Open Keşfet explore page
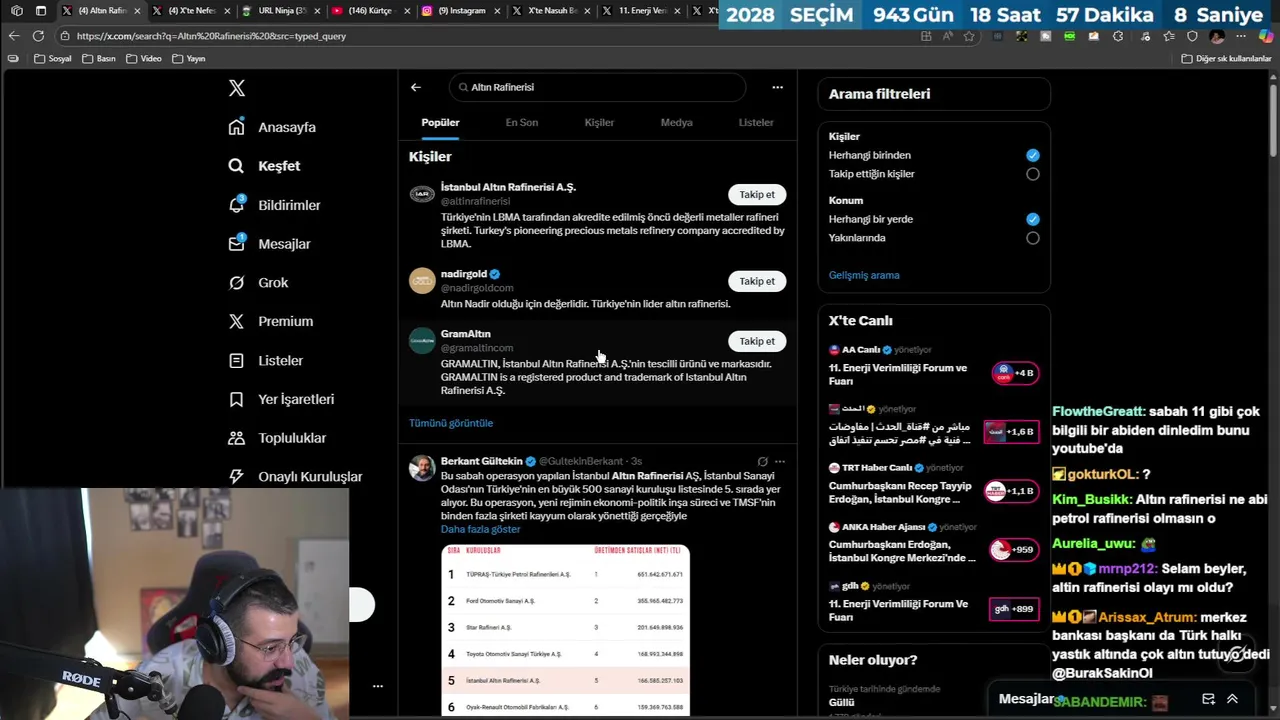This screenshot has width=1280, height=720. point(264,166)
